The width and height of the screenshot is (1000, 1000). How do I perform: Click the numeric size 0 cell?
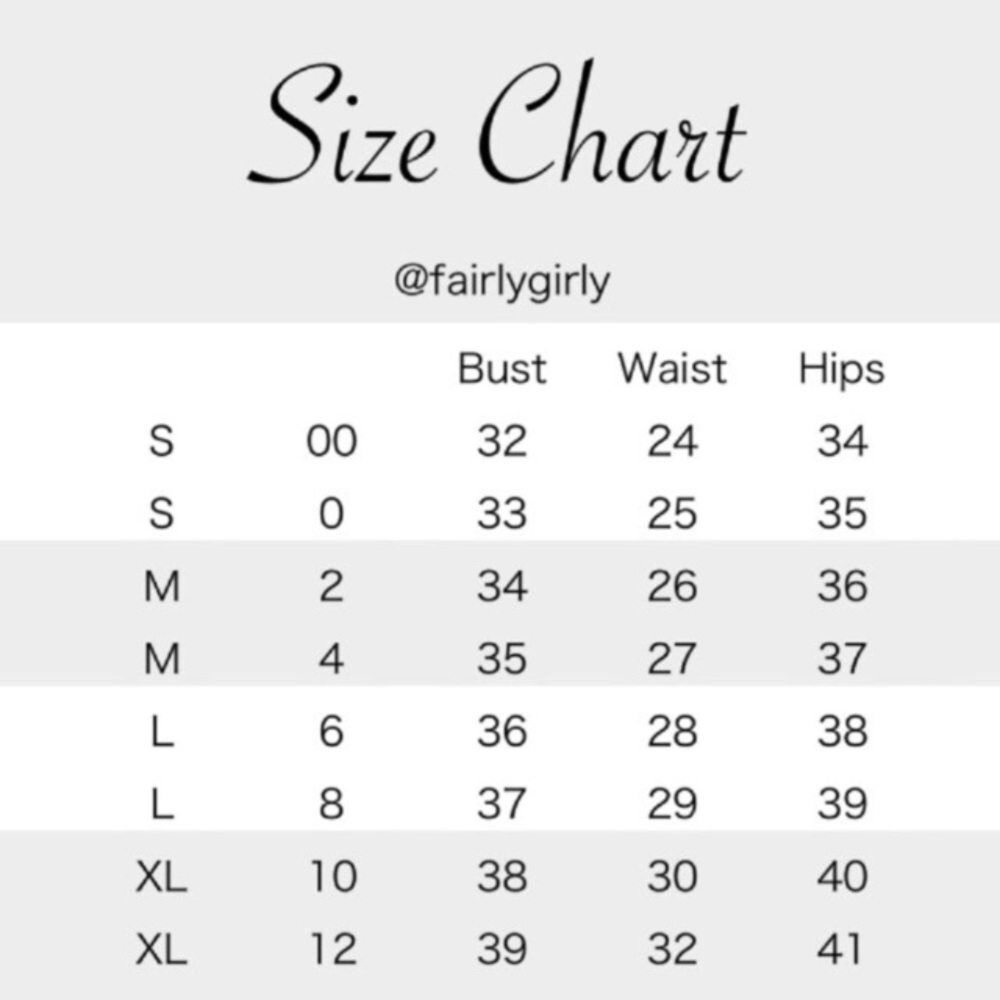(331, 514)
